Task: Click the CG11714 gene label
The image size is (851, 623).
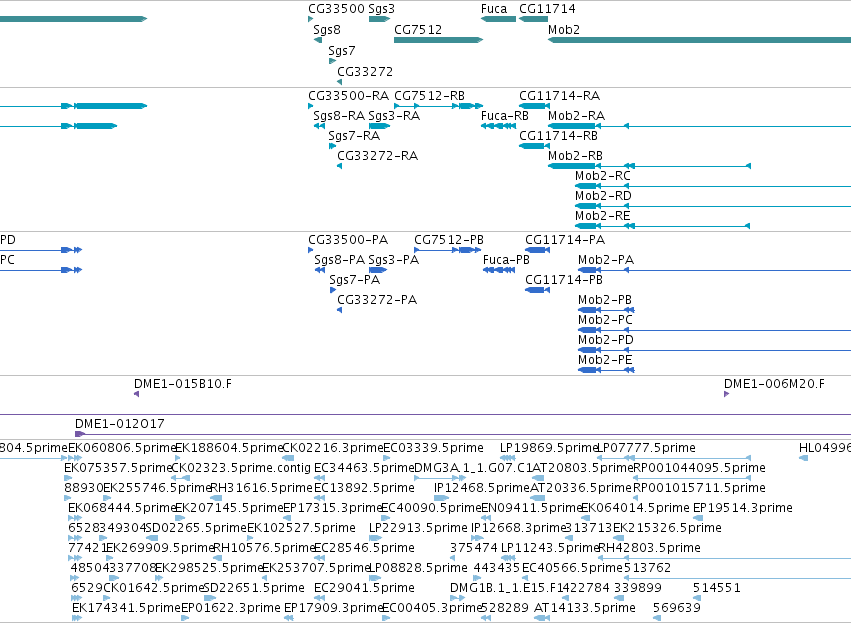Action: (547, 9)
